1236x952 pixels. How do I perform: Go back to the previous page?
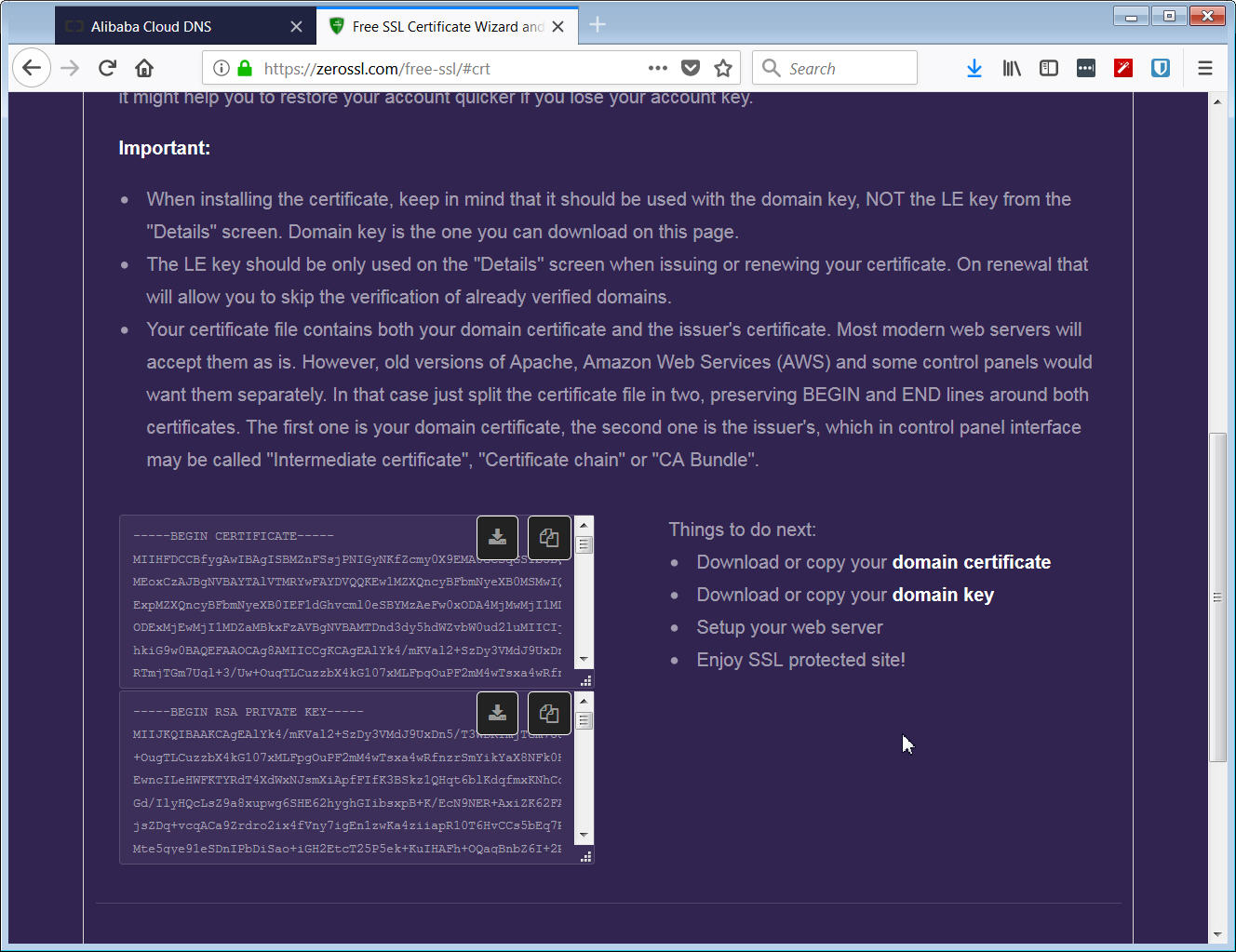coord(32,68)
